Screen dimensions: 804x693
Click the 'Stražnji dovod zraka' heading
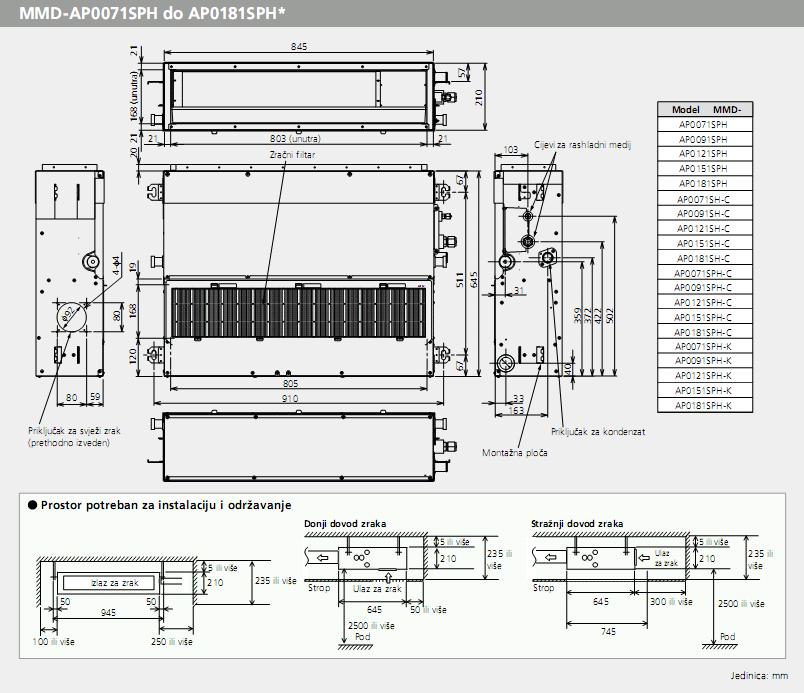click(577, 523)
